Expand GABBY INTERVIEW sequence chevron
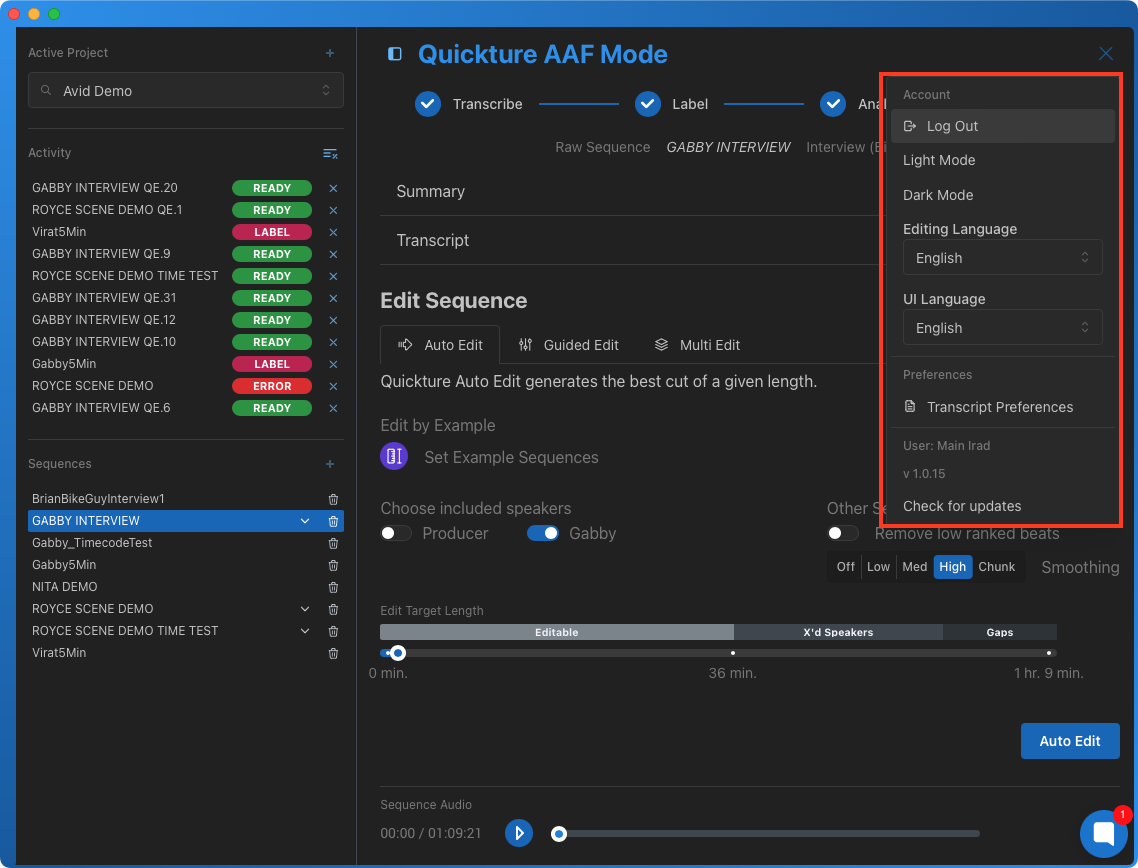 coord(305,521)
